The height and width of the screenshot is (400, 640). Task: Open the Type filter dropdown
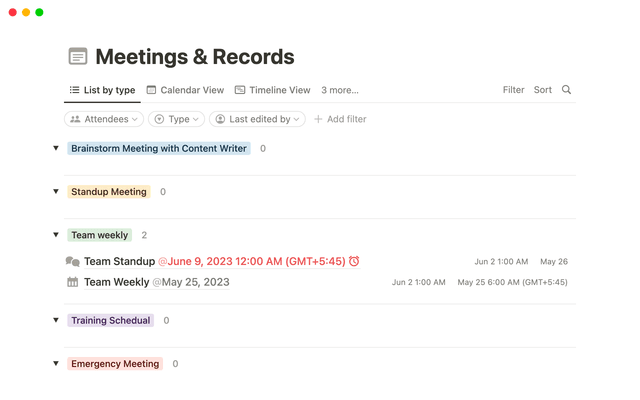pyautogui.click(x=176, y=119)
